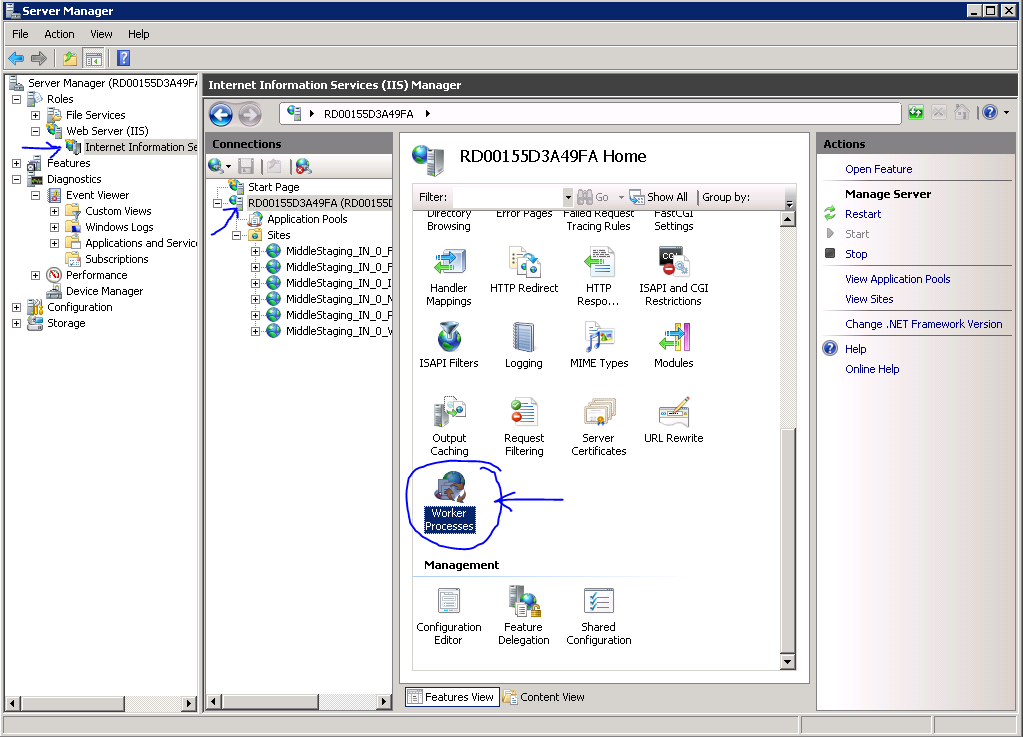The width and height of the screenshot is (1023, 737).
Task: Select Application Pools in Connections tree
Action: point(307,219)
